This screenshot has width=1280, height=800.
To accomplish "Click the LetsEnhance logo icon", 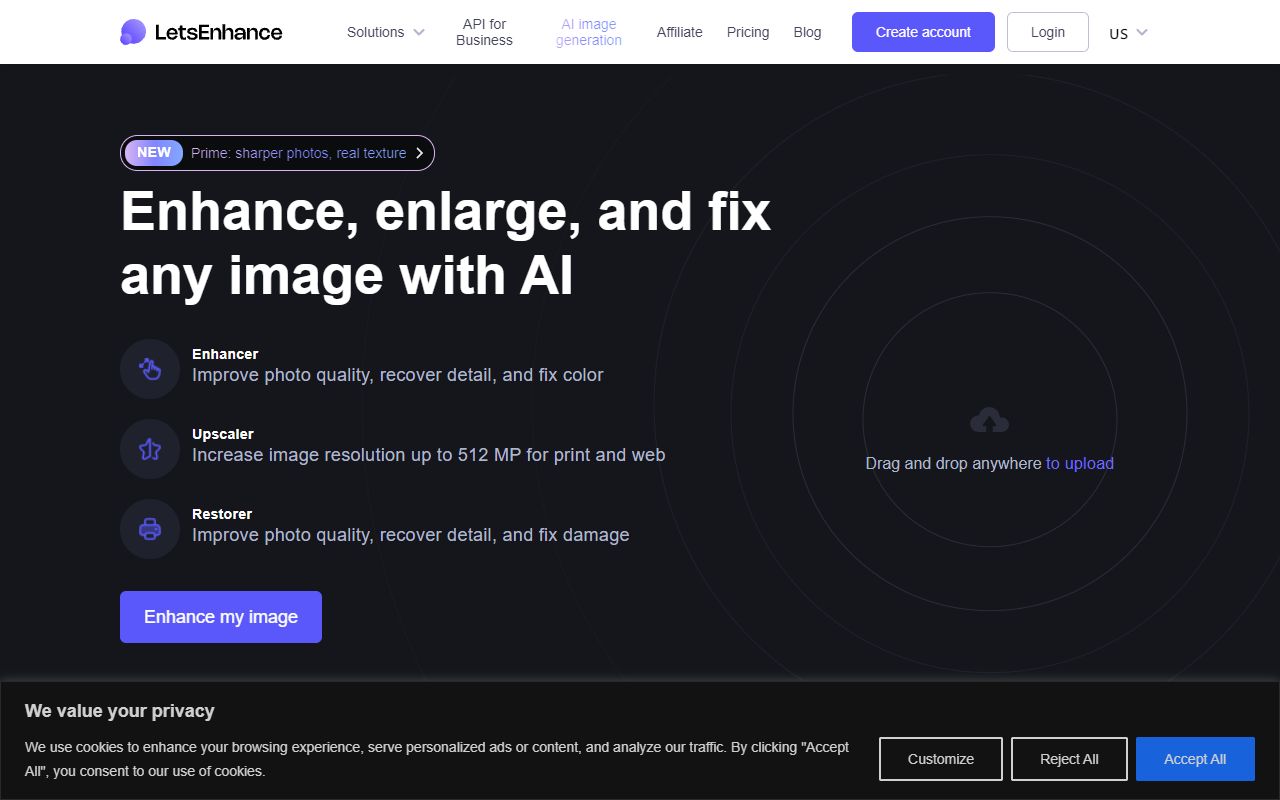I will (x=134, y=31).
